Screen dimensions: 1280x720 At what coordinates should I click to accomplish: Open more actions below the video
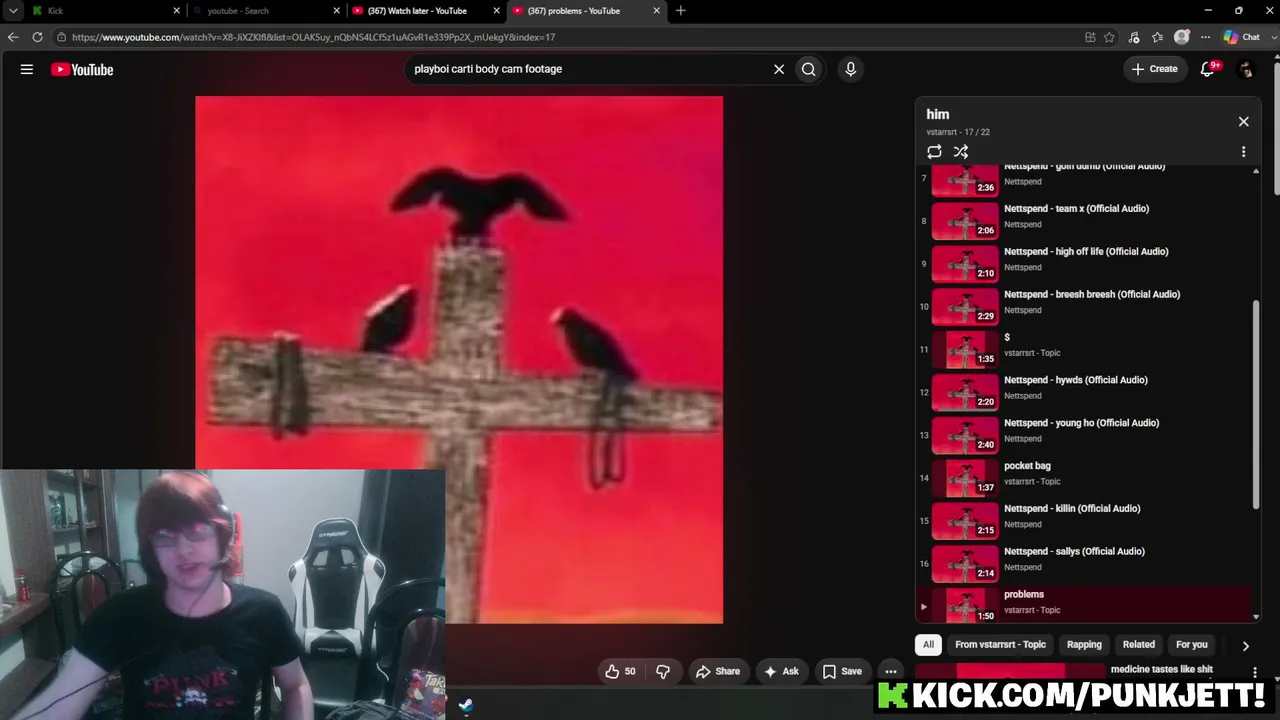[891, 671]
